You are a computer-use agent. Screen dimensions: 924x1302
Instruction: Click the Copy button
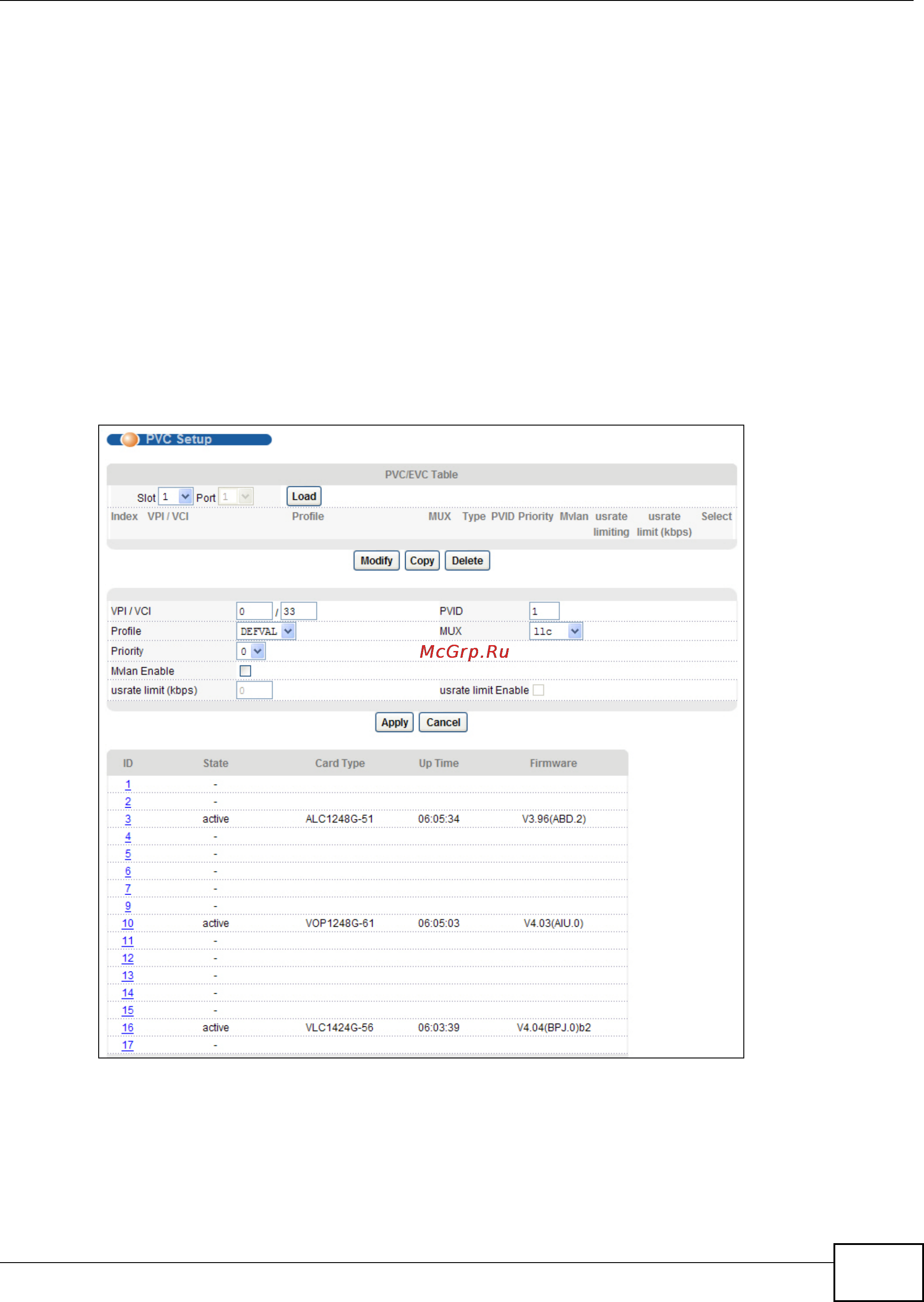421,560
